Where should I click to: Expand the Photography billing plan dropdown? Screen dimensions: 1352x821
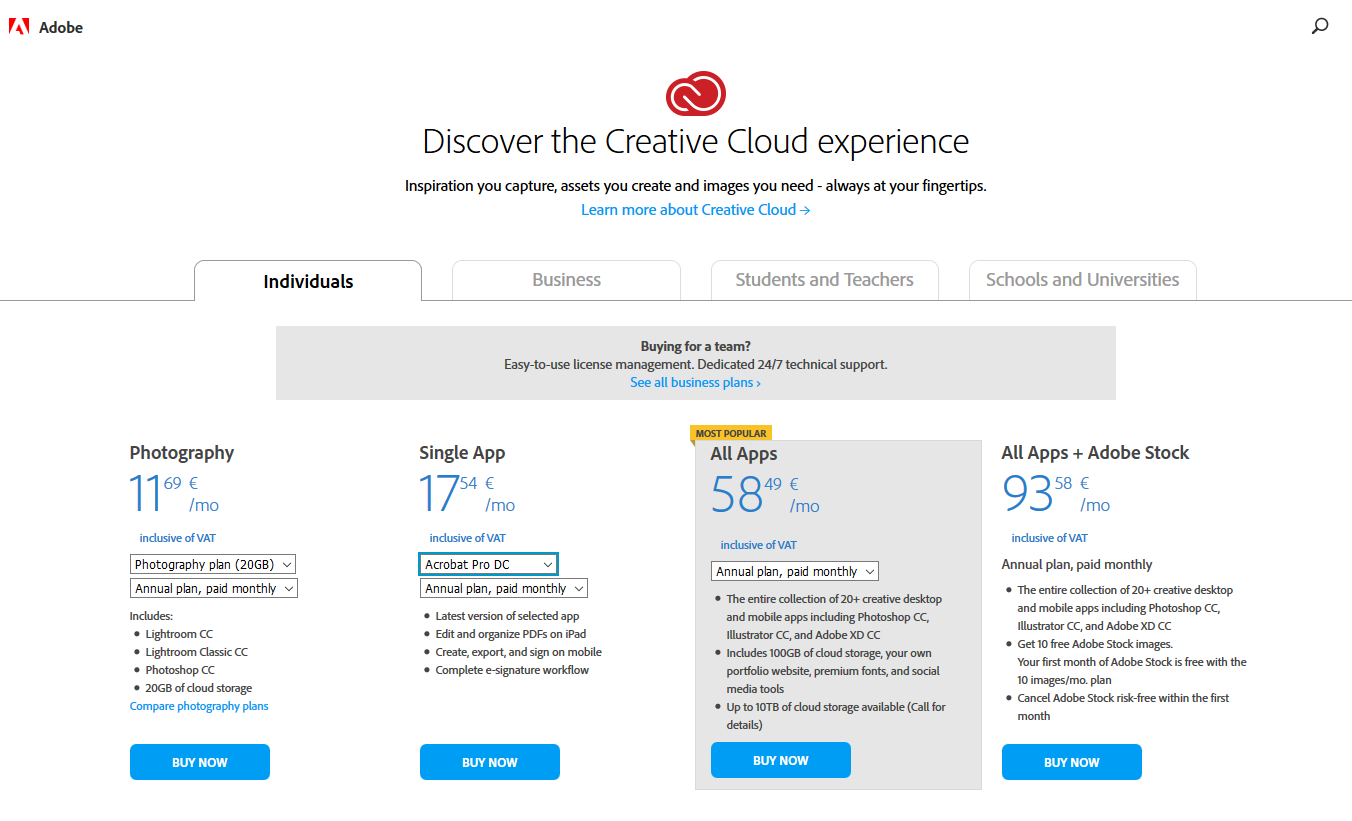coord(213,587)
